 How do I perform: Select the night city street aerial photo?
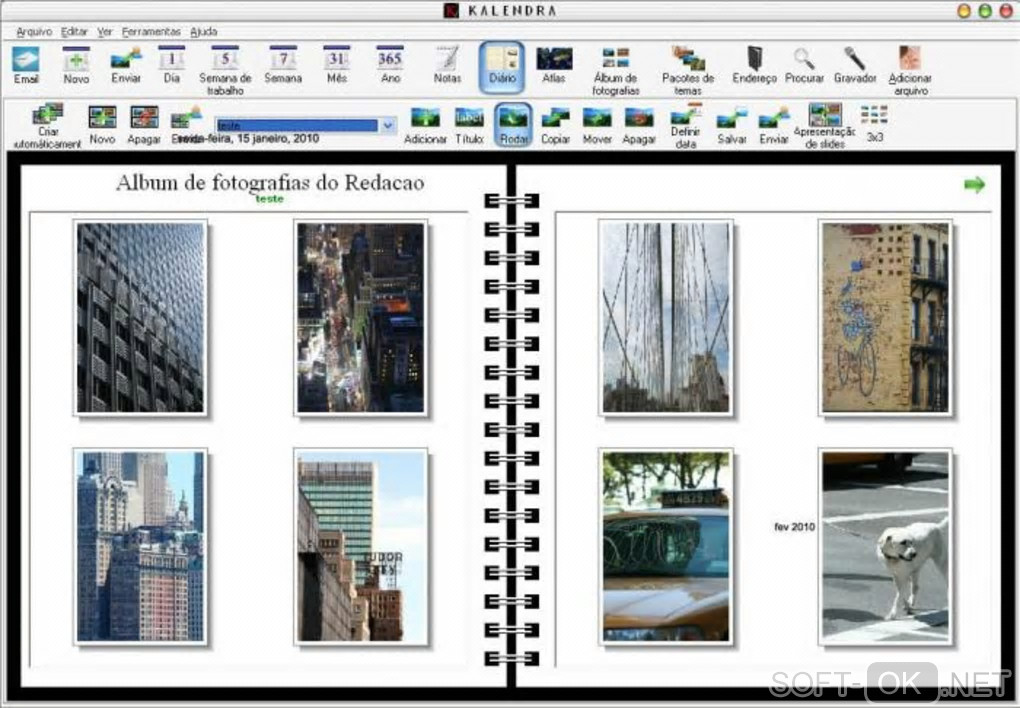point(360,318)
